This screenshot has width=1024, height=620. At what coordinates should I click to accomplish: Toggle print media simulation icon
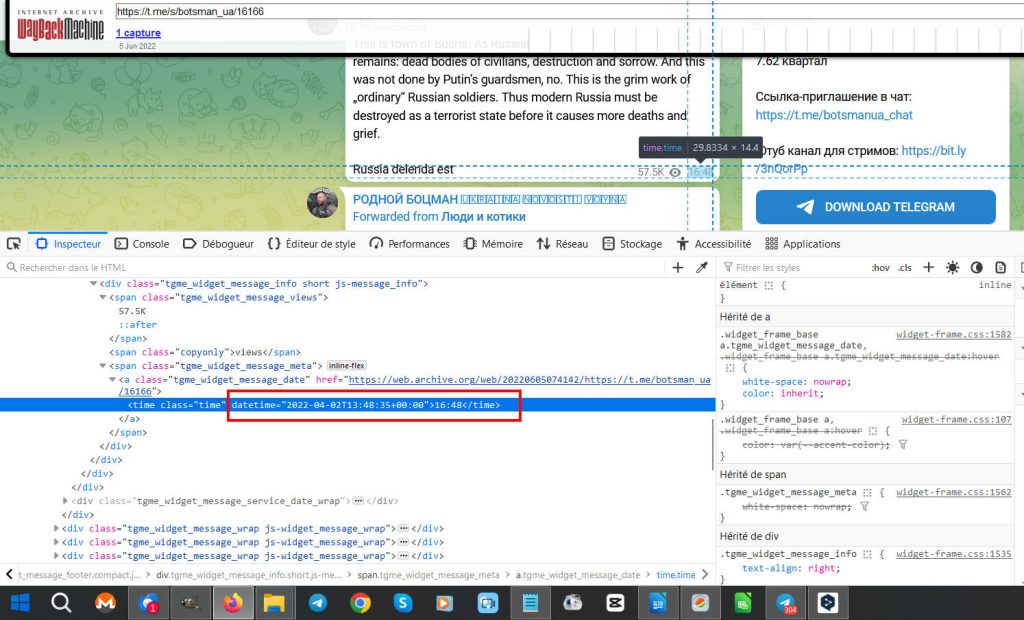1000,267
